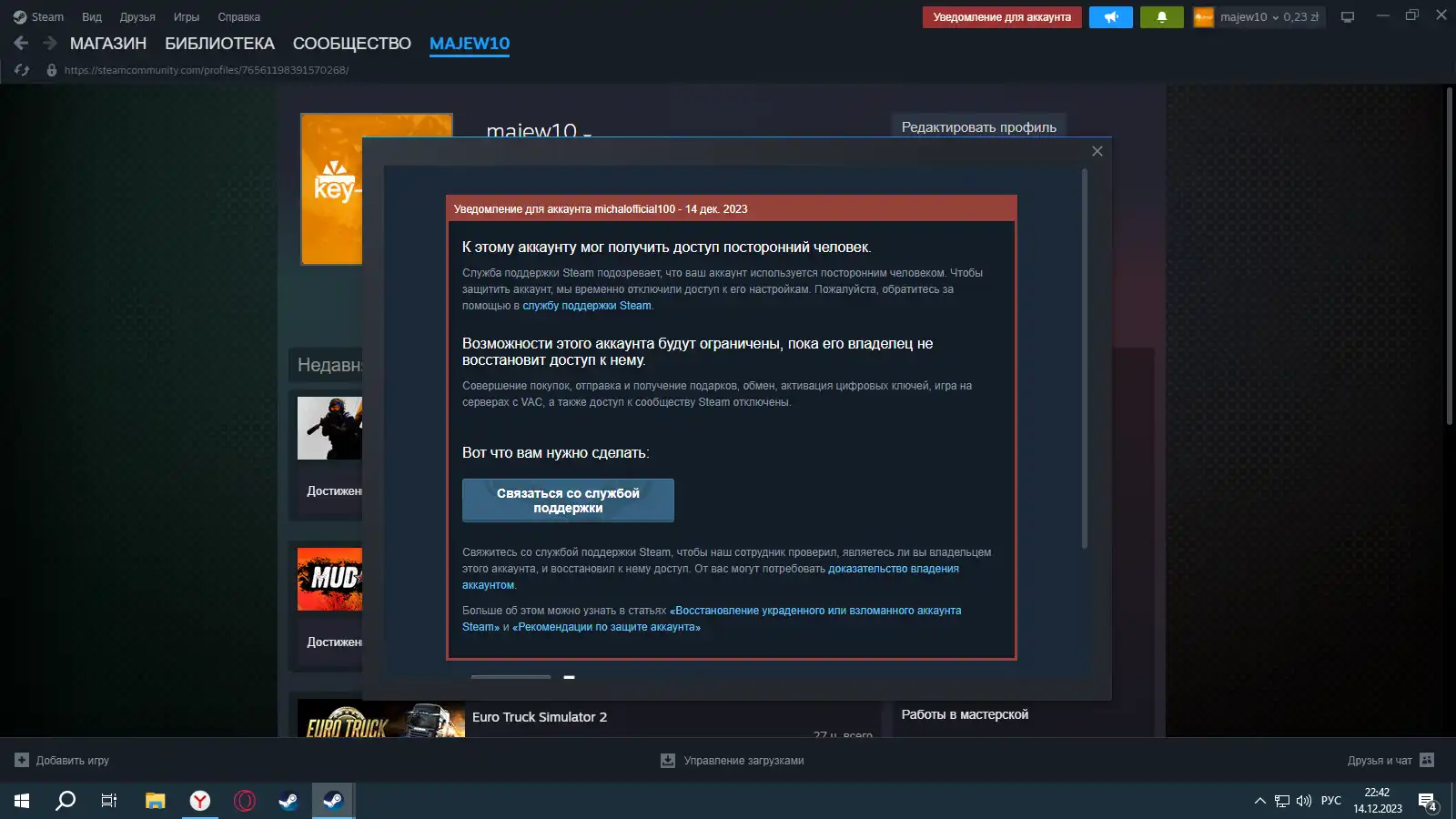This screenshot has width=1456, height=819.
Task: Open Восстановление украденного или взломанного аккаунта link
Action: [815, 611]
